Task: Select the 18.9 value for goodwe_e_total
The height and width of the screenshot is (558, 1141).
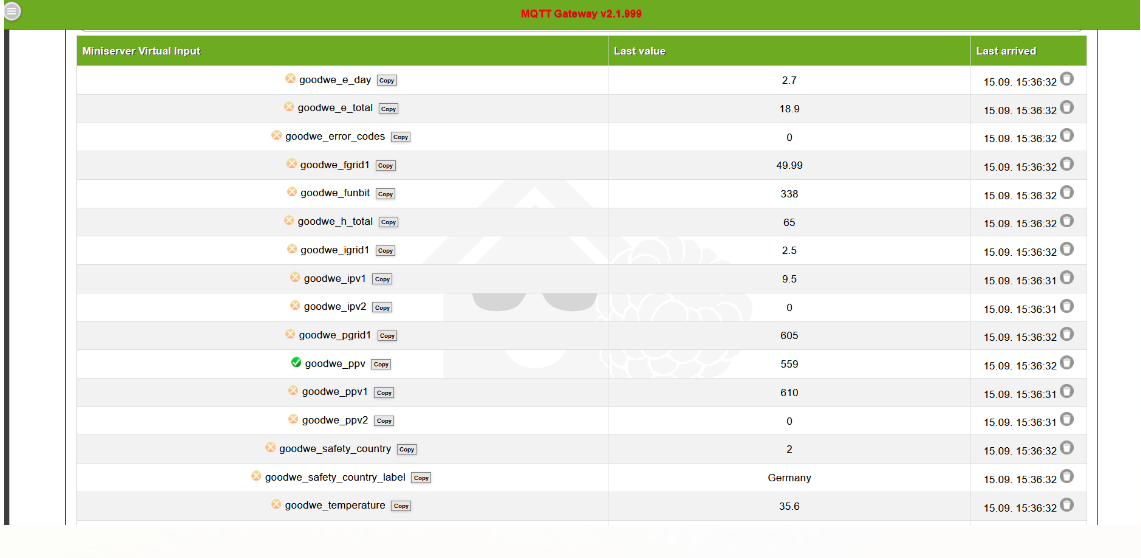Action: pyautogui.click(x=790, y=109)
